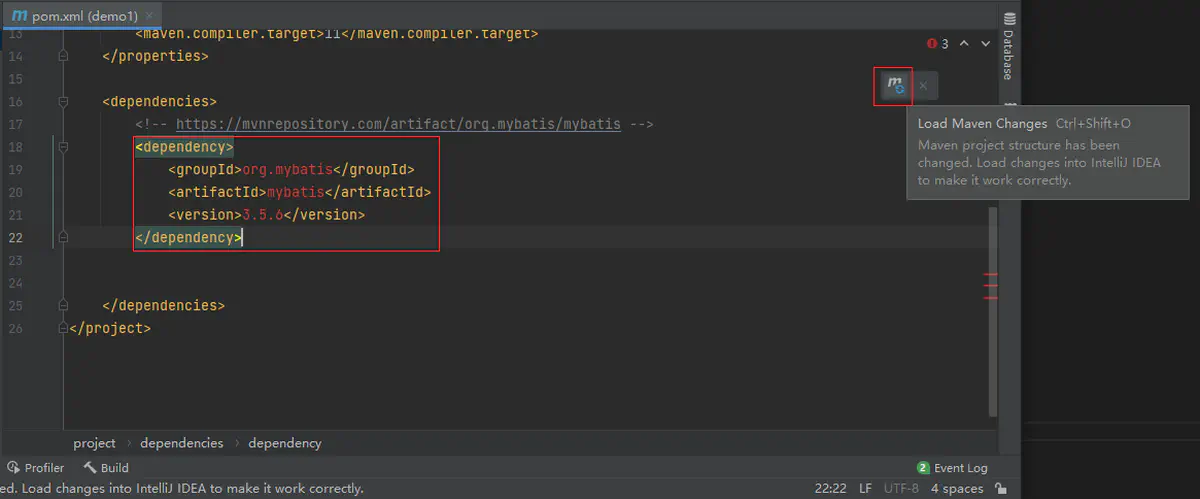Open the Build tool window
1200x499 pixels.
click(x=106, y=468)
